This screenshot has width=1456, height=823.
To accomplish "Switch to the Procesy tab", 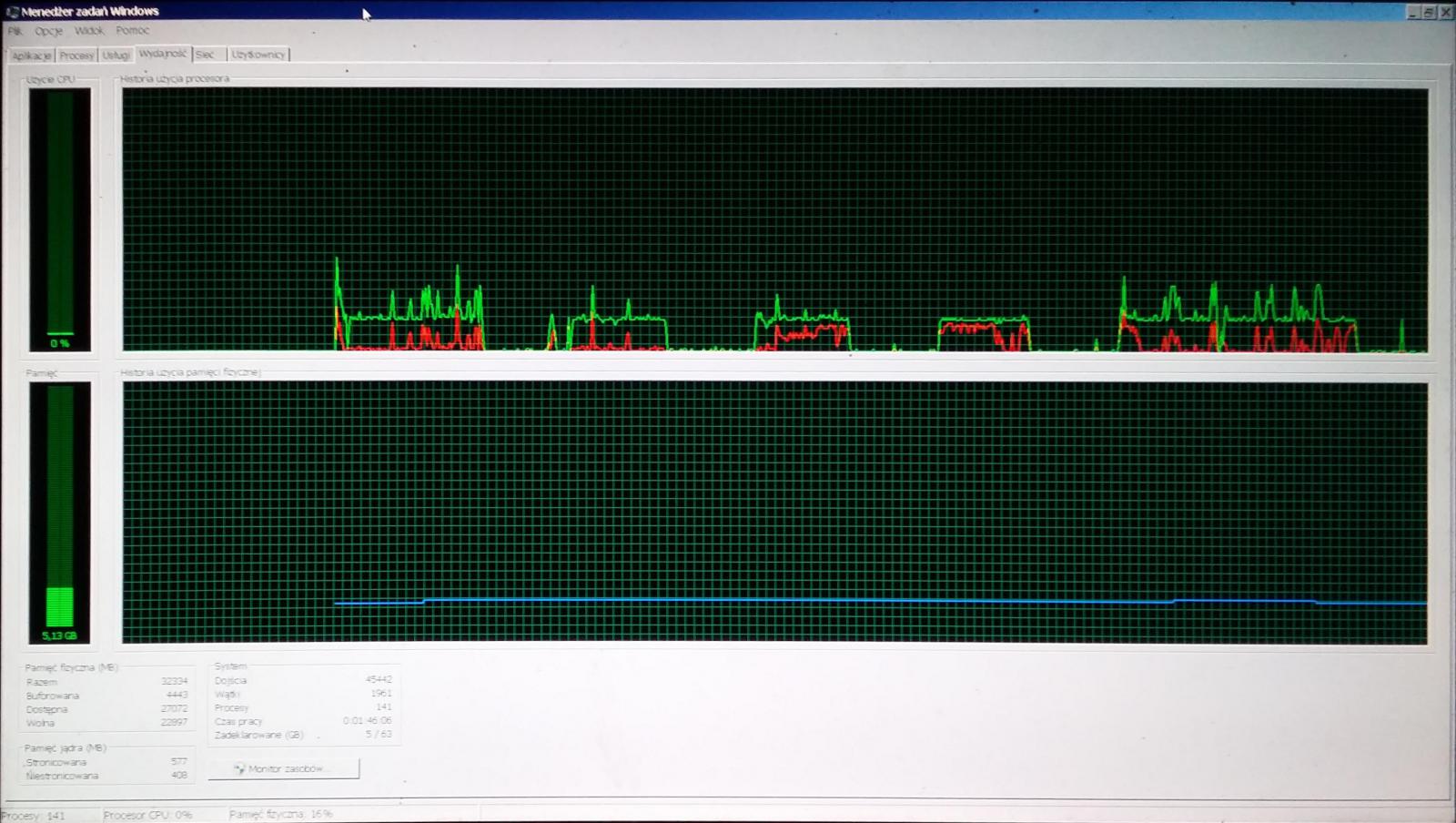I will 76,56.
